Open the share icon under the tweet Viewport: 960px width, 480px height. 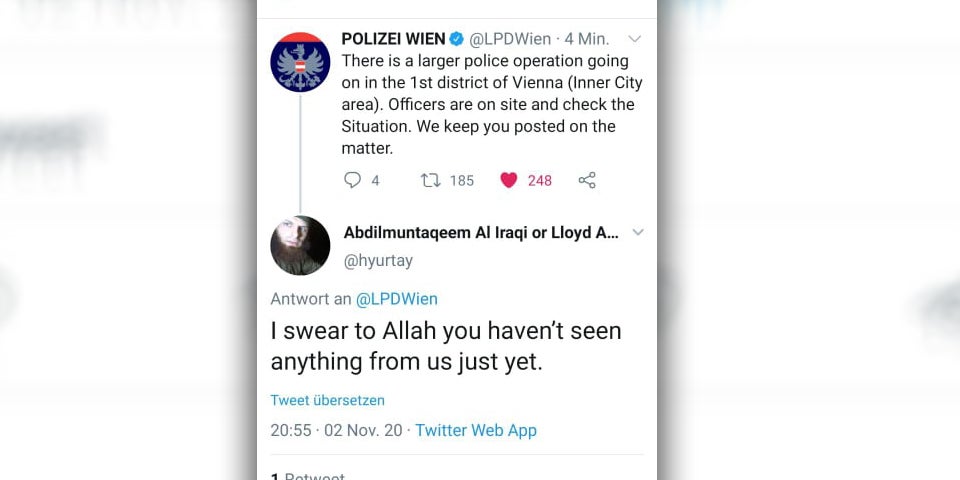coord(587,180)
